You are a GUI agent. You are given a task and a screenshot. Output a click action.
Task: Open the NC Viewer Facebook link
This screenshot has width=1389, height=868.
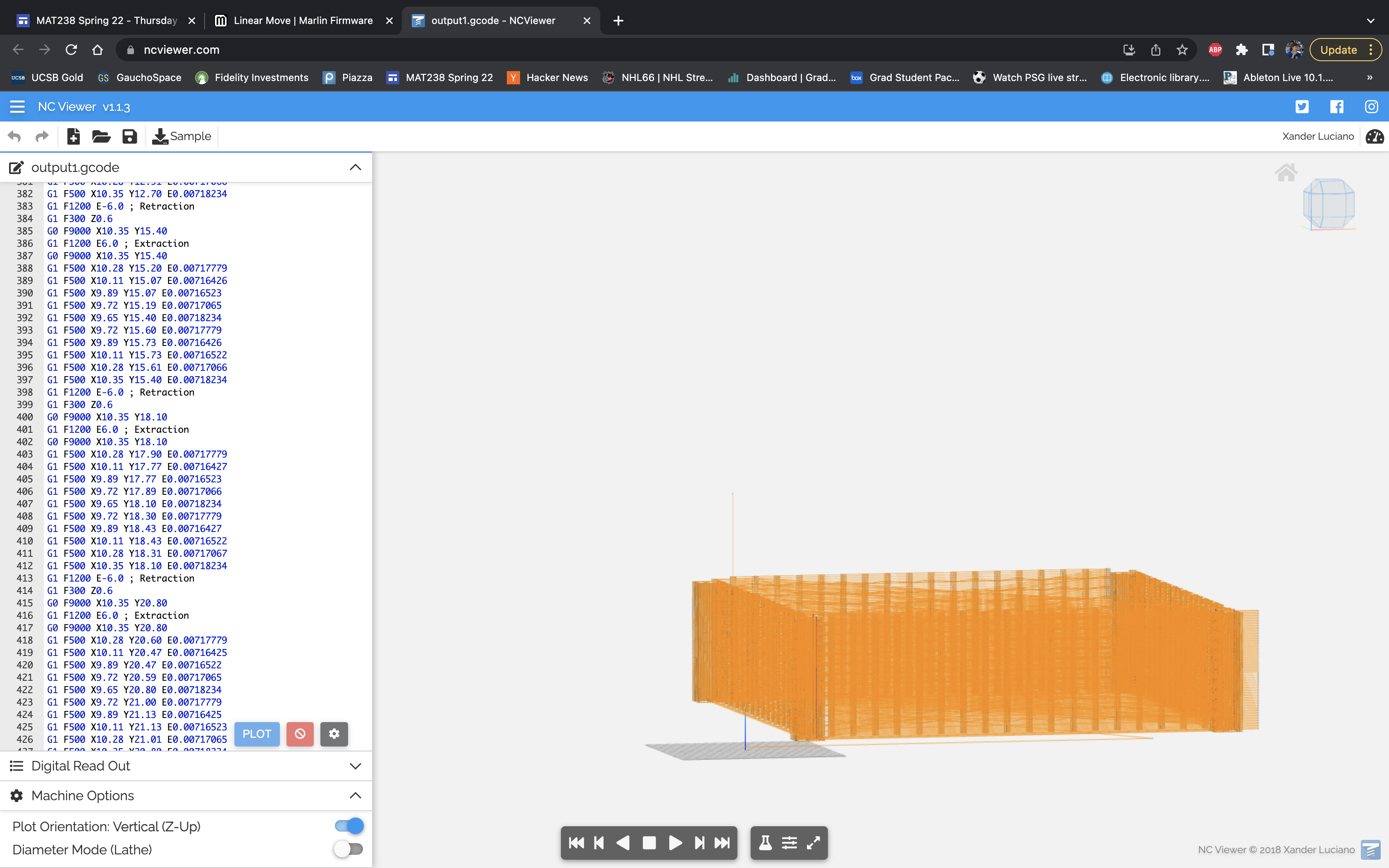(1337, 107)
